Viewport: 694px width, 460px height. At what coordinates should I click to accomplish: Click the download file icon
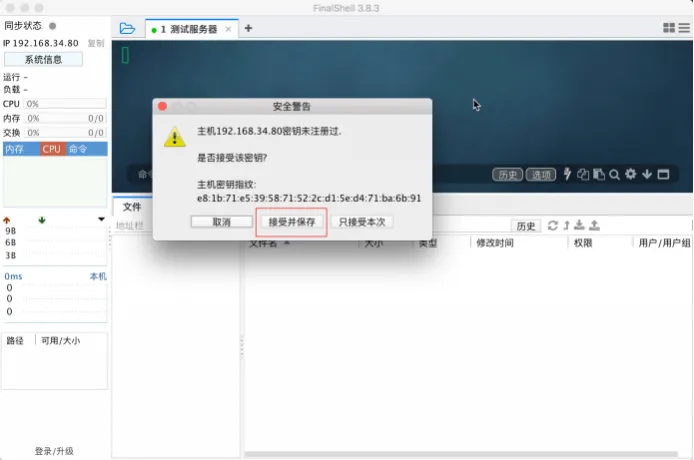(579, 225)
